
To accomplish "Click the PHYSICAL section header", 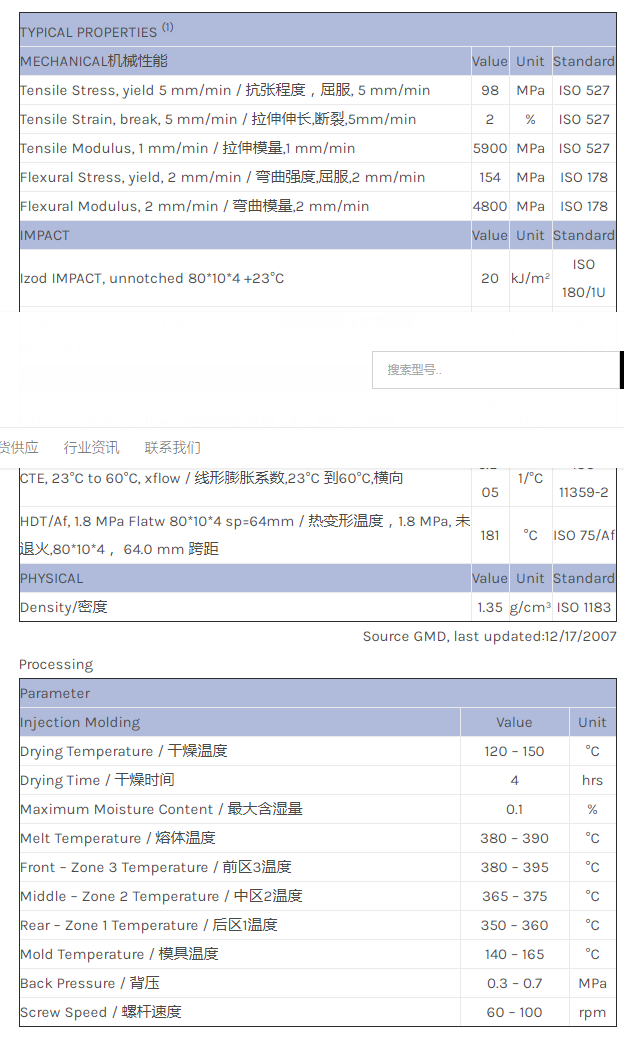I will coord(52,578).
